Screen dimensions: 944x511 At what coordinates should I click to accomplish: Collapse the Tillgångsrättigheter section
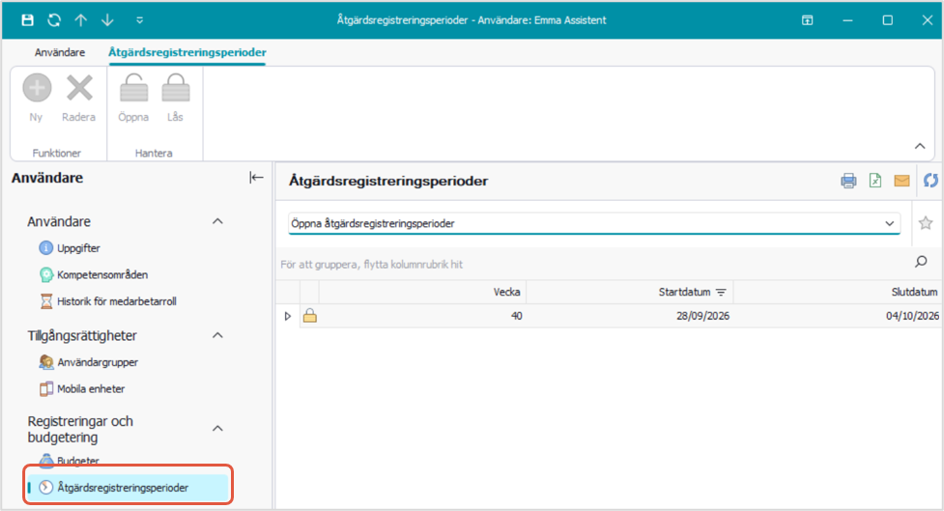point(218,335)
